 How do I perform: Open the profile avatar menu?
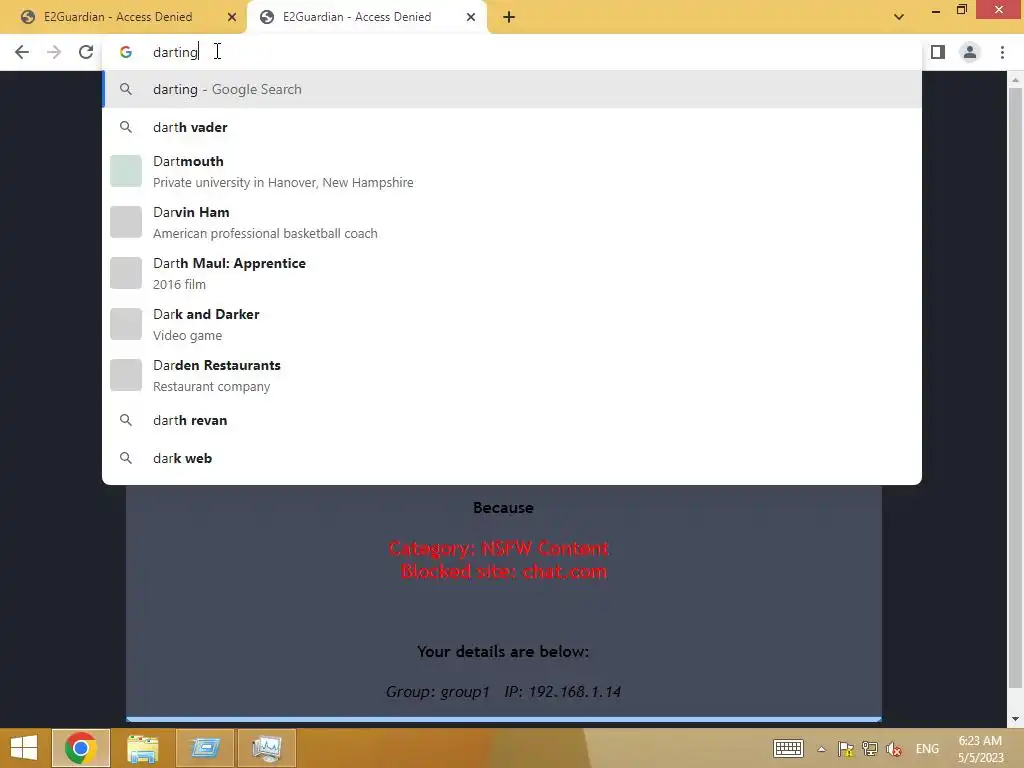[970, 52]
